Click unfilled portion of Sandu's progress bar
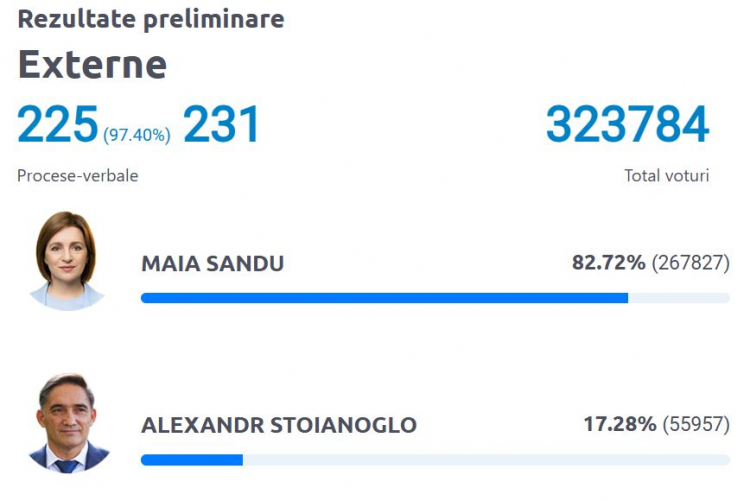The height and width of the screenshot is (501, 750). tap(679, 298)
